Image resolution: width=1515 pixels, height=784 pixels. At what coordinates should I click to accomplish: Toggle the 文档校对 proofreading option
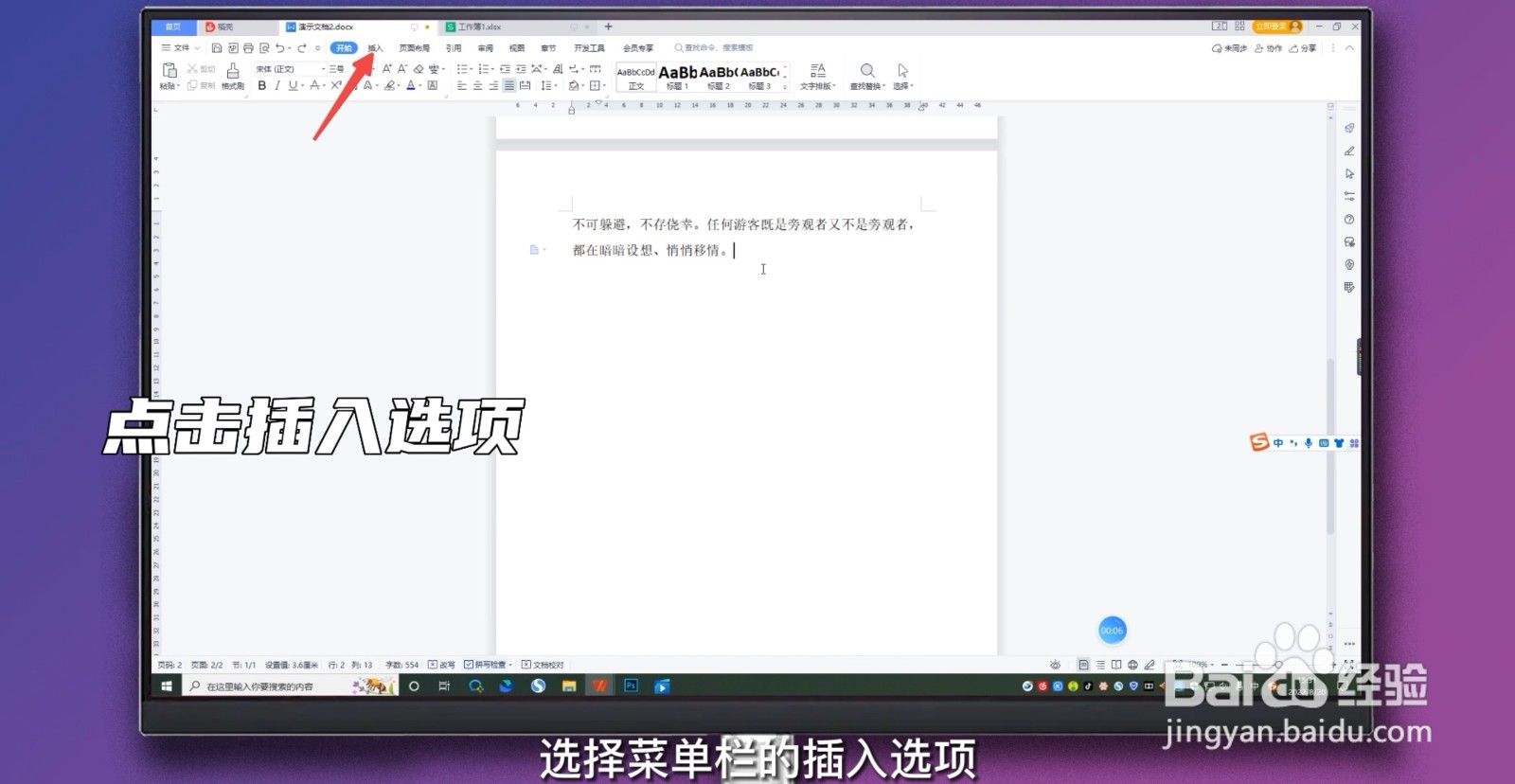pyautogui.click(x=543, y=665)
